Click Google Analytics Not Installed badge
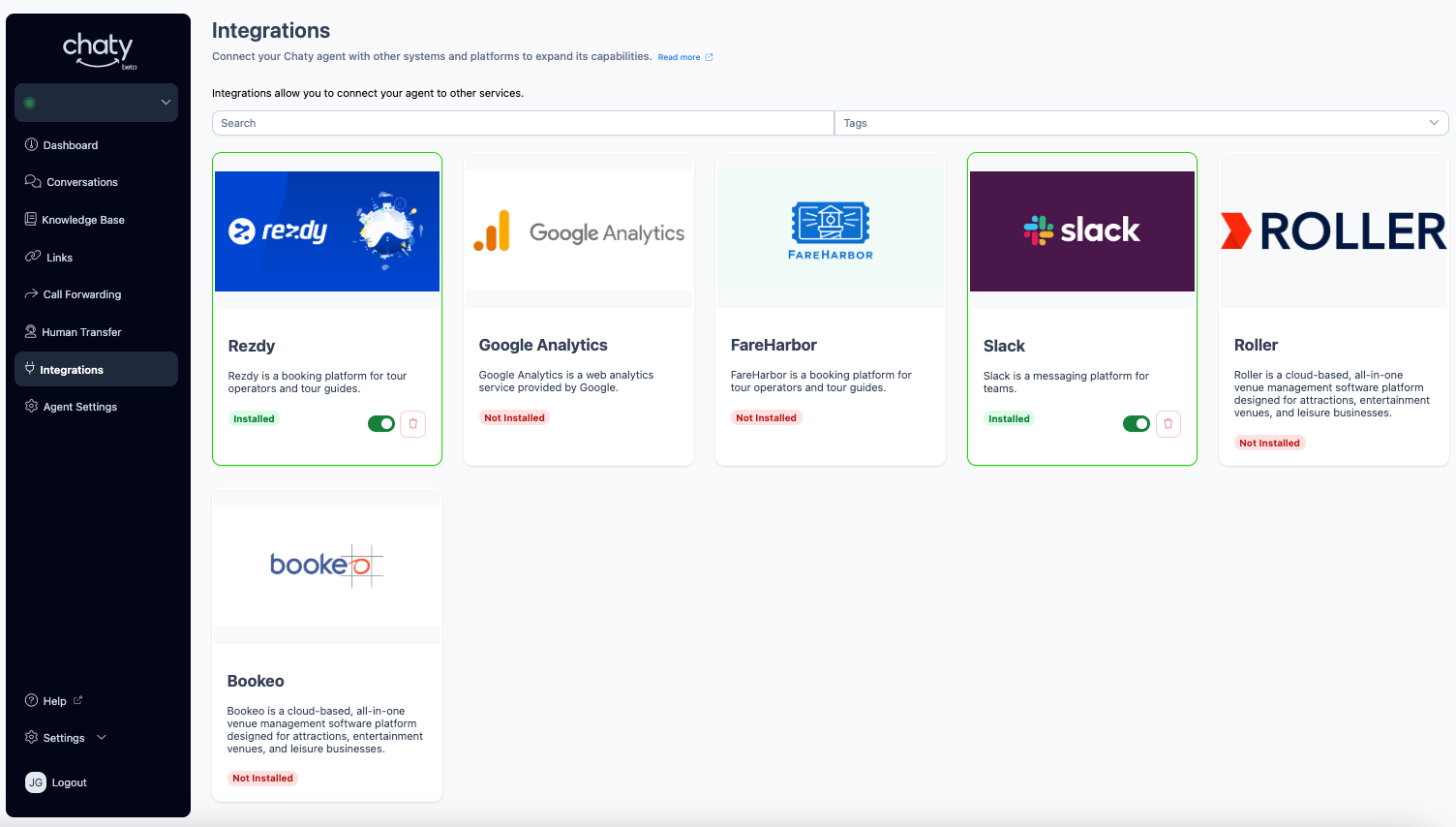 514,417
